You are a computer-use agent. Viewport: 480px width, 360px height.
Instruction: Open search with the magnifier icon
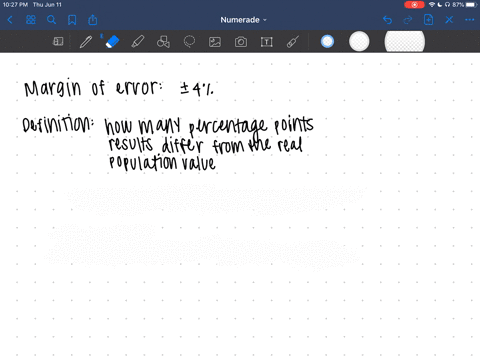51,20
